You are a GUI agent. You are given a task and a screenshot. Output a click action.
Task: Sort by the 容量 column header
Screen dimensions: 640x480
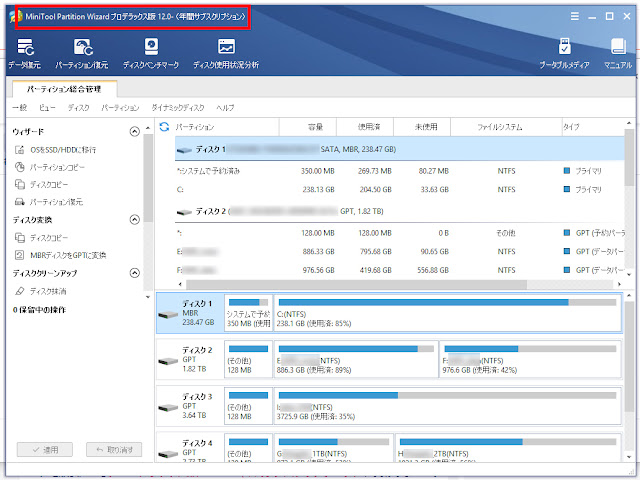(x=308, y=127)
